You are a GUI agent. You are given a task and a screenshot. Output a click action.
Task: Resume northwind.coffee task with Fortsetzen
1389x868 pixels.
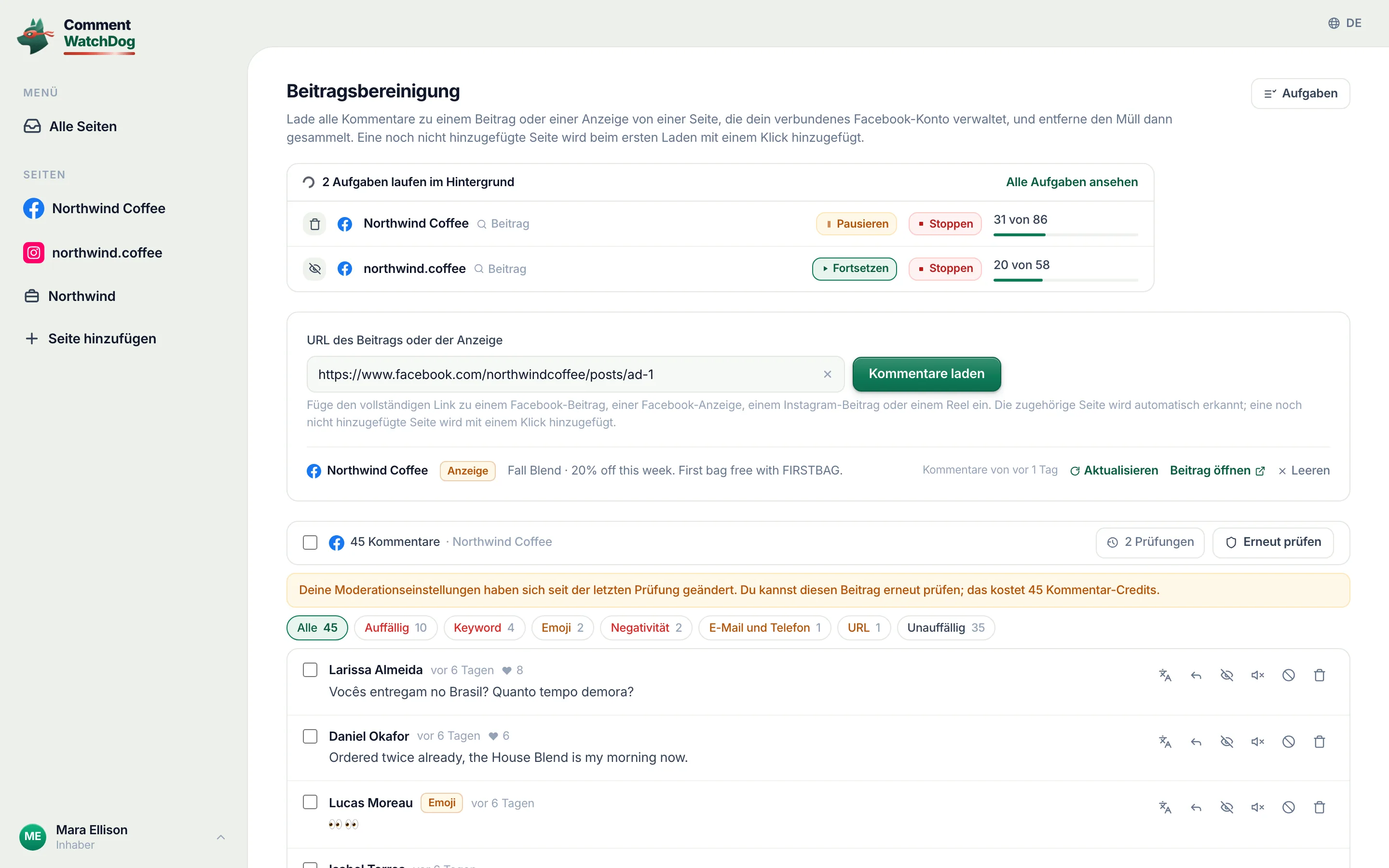pyautogui.click(x=854, y=269)
